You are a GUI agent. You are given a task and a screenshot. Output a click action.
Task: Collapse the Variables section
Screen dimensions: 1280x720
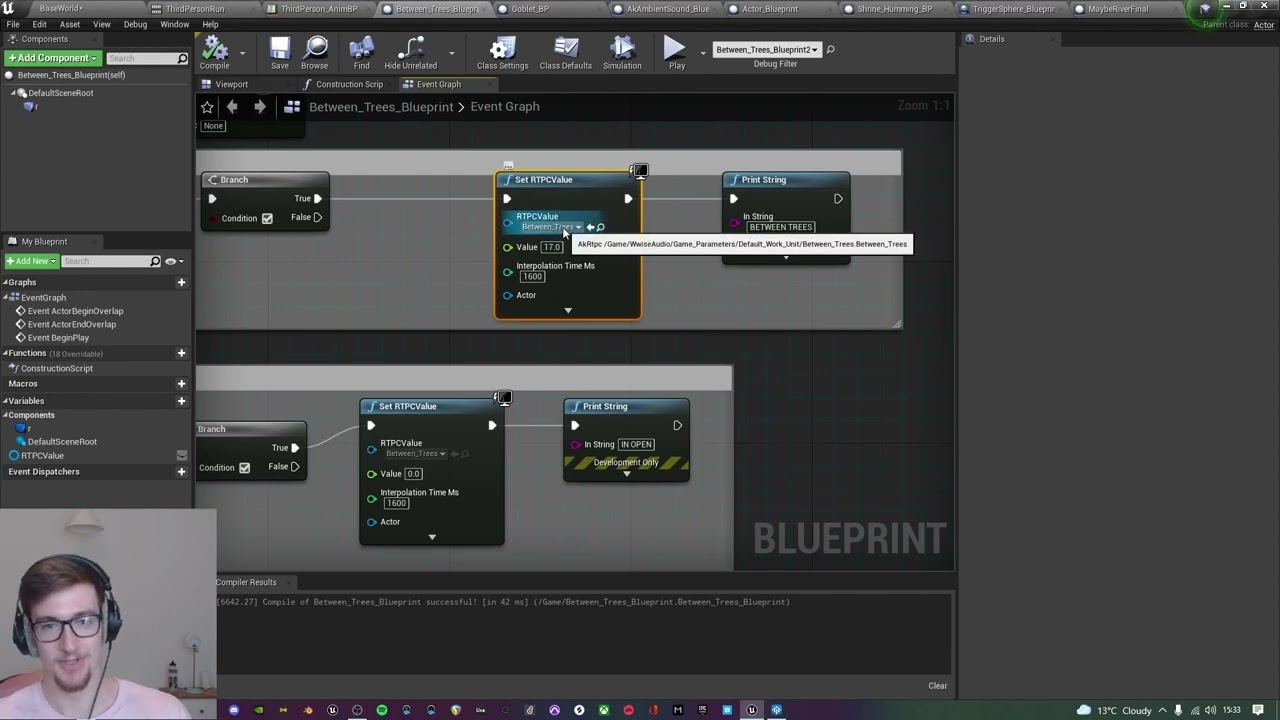tap(4, 401)
